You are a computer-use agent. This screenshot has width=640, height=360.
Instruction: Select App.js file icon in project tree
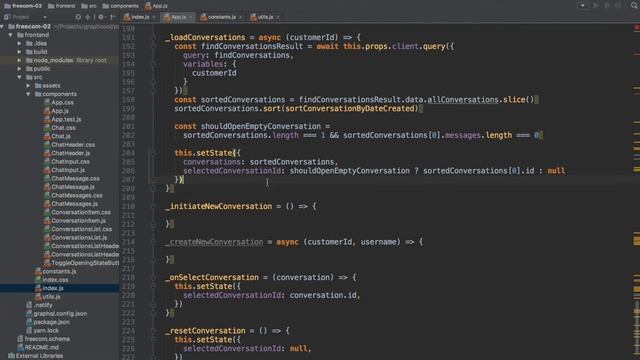click(47, 111)
